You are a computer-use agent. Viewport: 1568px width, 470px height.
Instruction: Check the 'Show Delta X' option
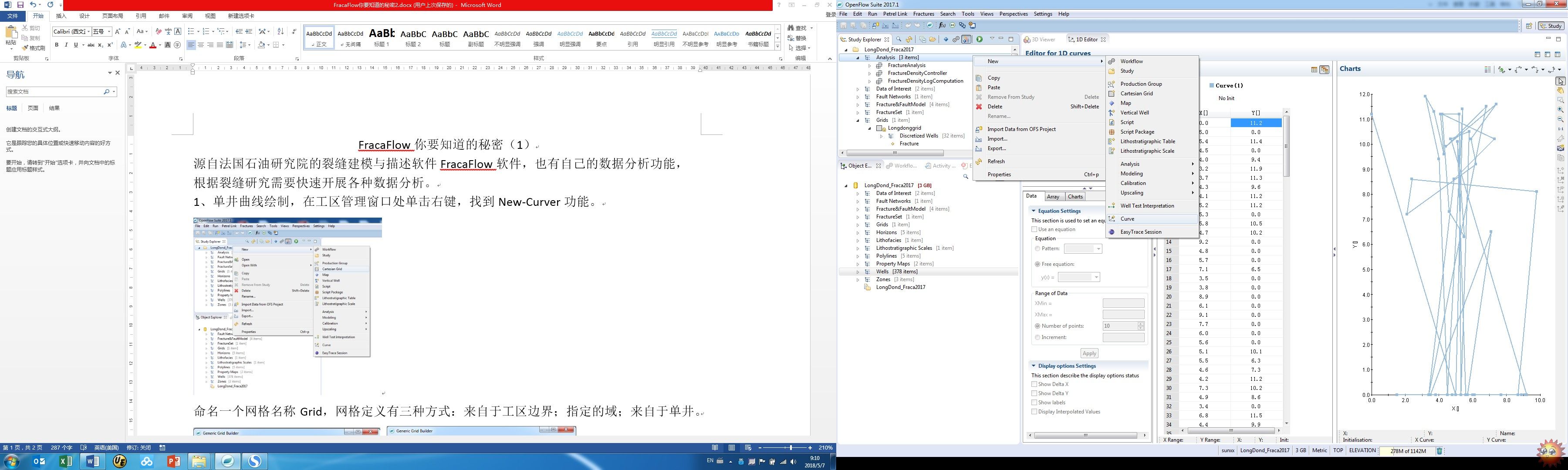click(x=1034, y=384)
